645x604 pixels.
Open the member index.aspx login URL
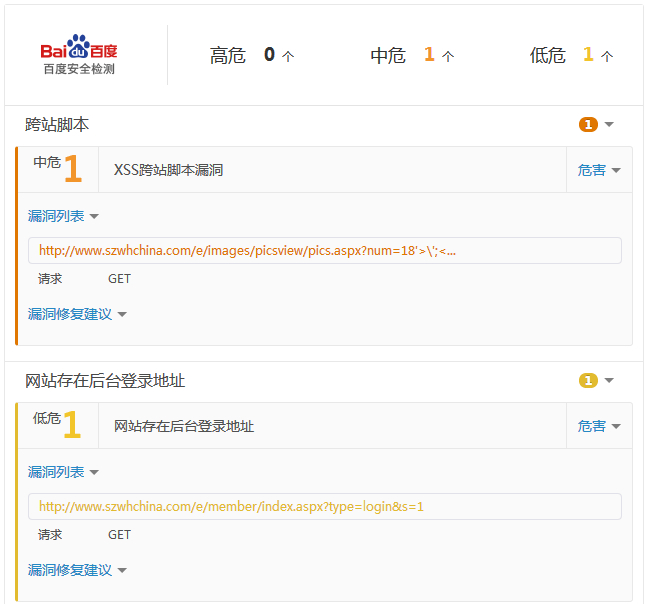coord(231,507)
